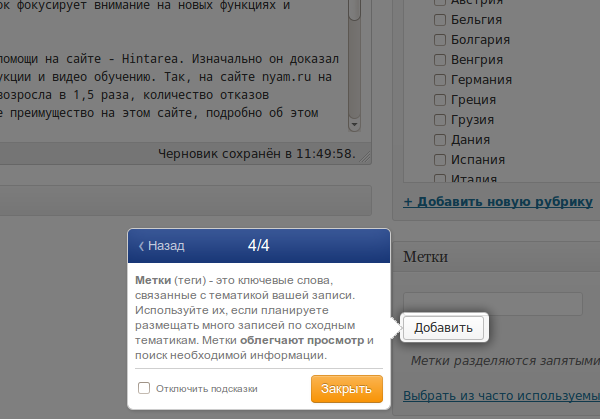Viewport: 600px width, 419px height.
Task: Click the Добавить tag button
Action: click(443, 328)
